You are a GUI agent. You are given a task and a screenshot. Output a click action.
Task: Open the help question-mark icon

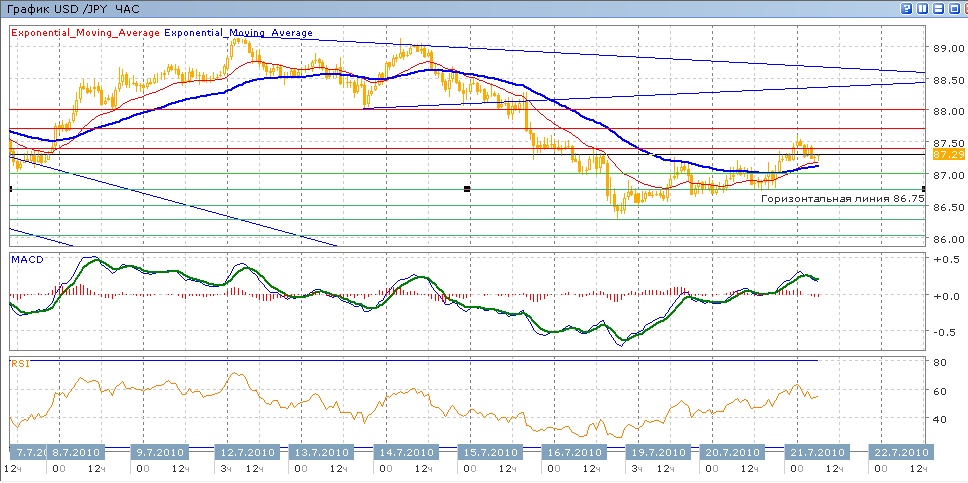907,8
